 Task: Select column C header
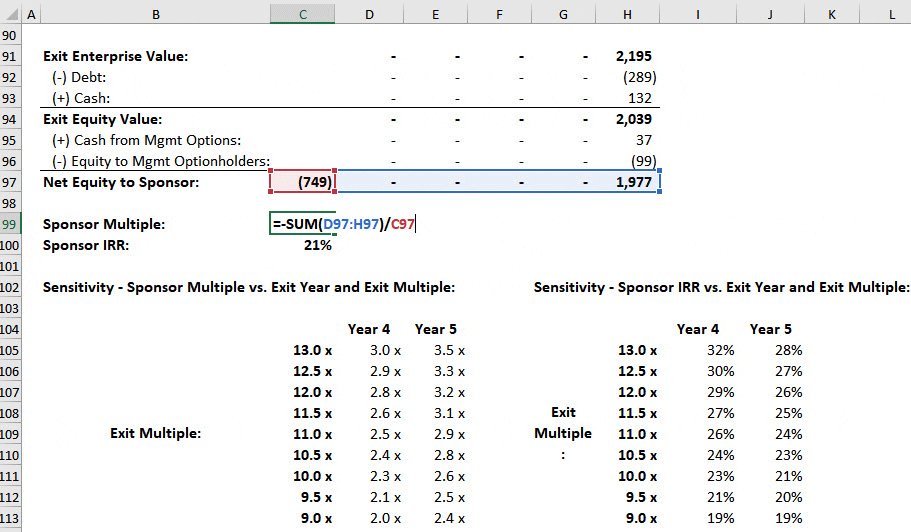(302, 15)
